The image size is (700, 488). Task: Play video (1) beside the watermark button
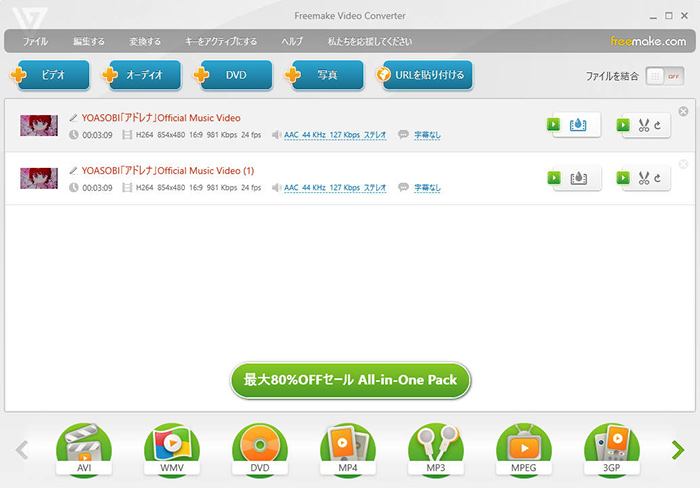[x=554, y=178]
